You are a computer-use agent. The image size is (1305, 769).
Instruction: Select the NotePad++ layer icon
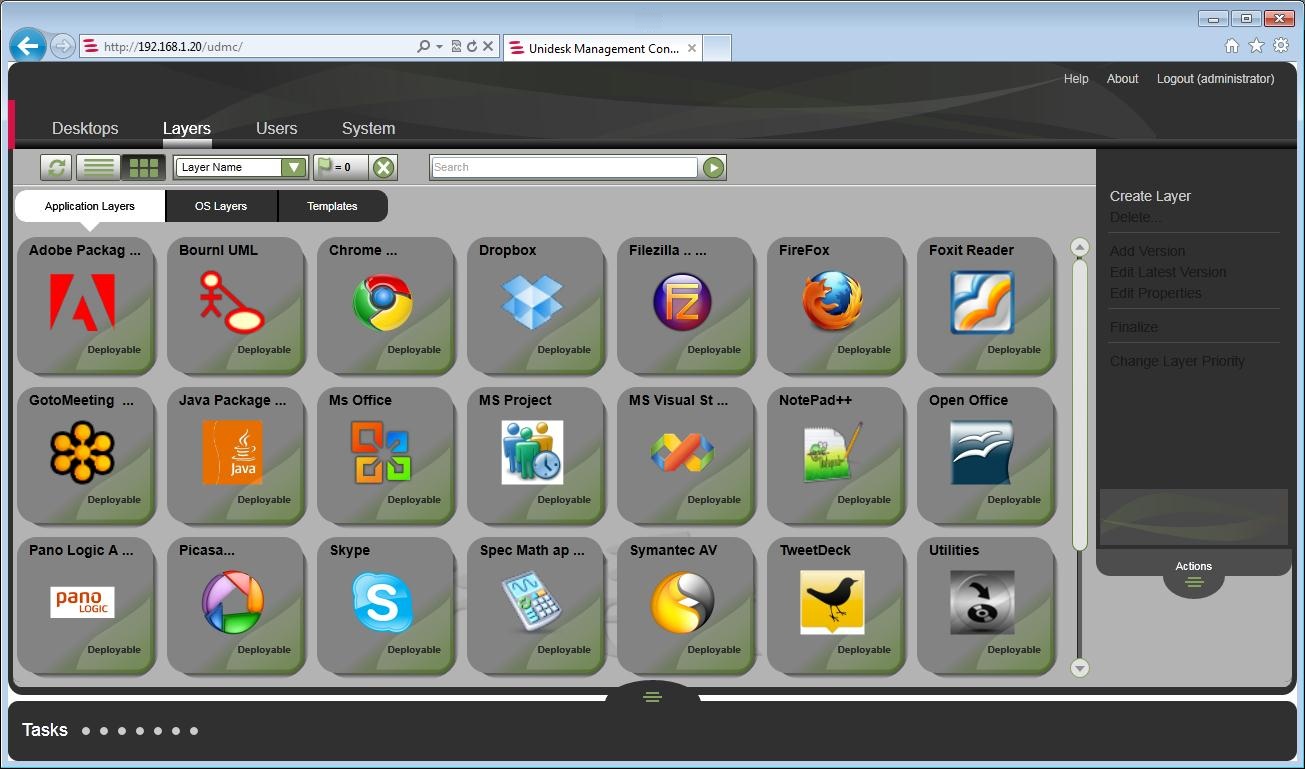[x=832, y=452]
